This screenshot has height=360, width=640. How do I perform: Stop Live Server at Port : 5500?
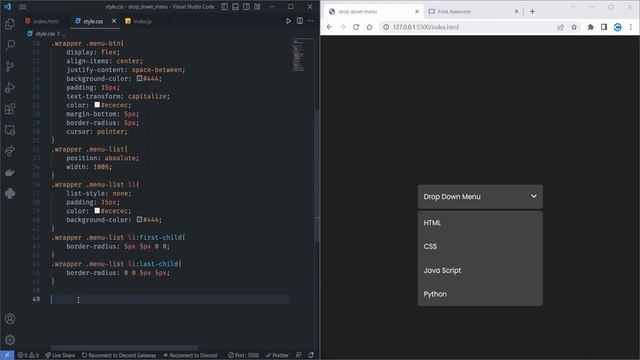coord(244,355)
